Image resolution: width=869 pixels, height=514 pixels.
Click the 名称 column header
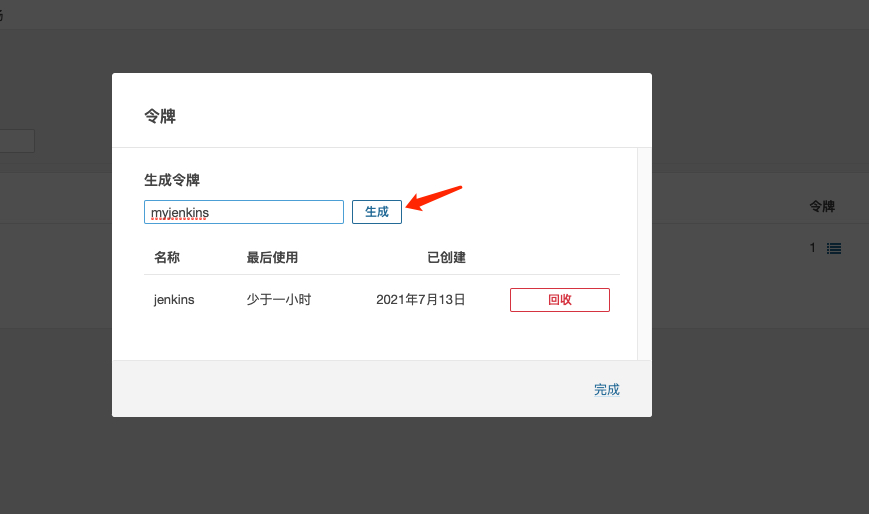(167, 257)
